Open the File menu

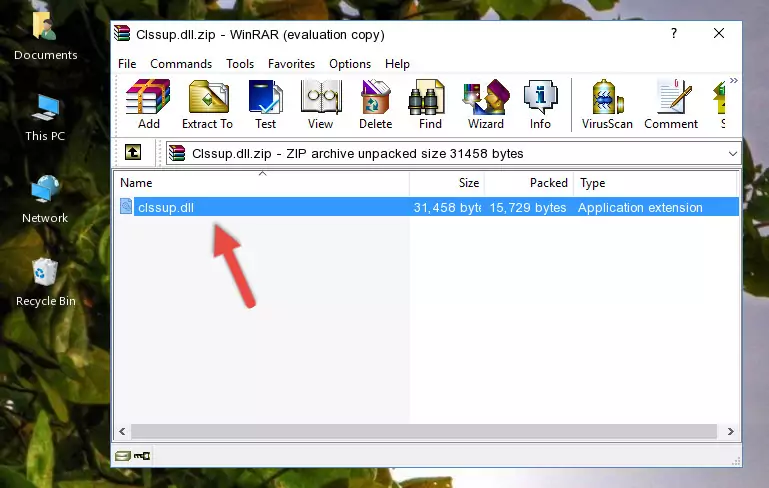tap(127, 64)
